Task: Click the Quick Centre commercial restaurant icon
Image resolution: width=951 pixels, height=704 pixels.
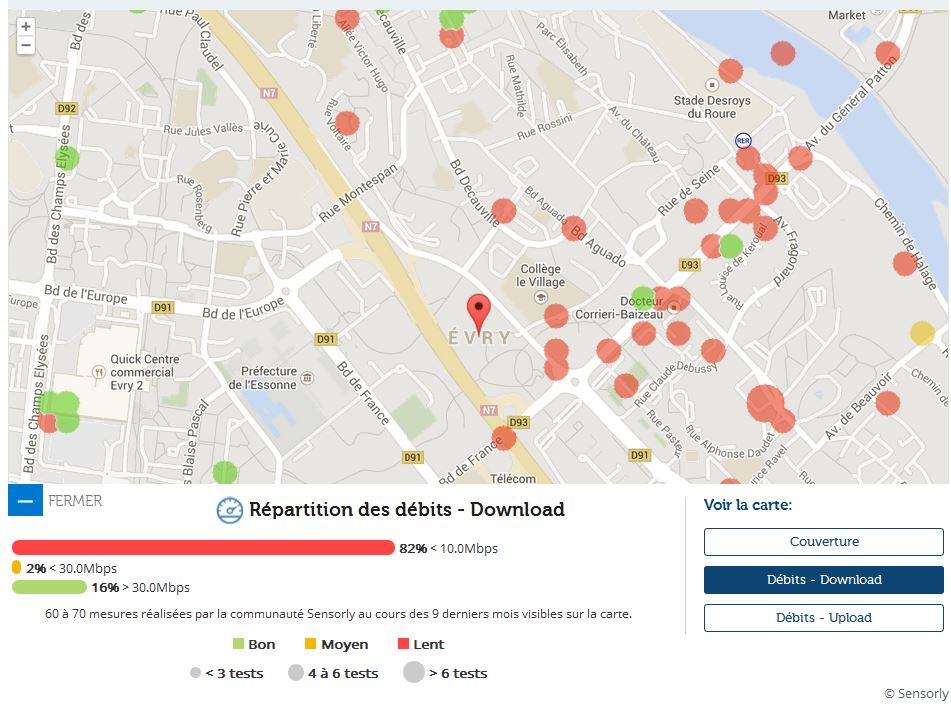Action: coord(99,371)
